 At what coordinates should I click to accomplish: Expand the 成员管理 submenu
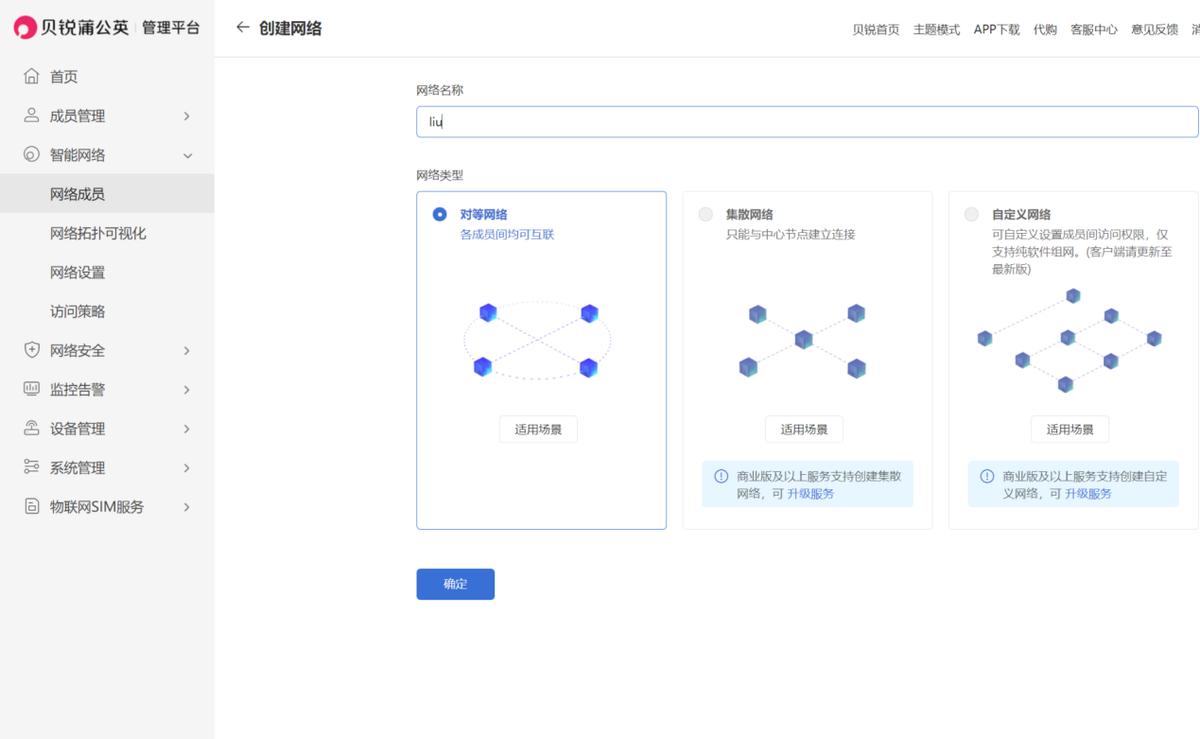click(186, 115)
